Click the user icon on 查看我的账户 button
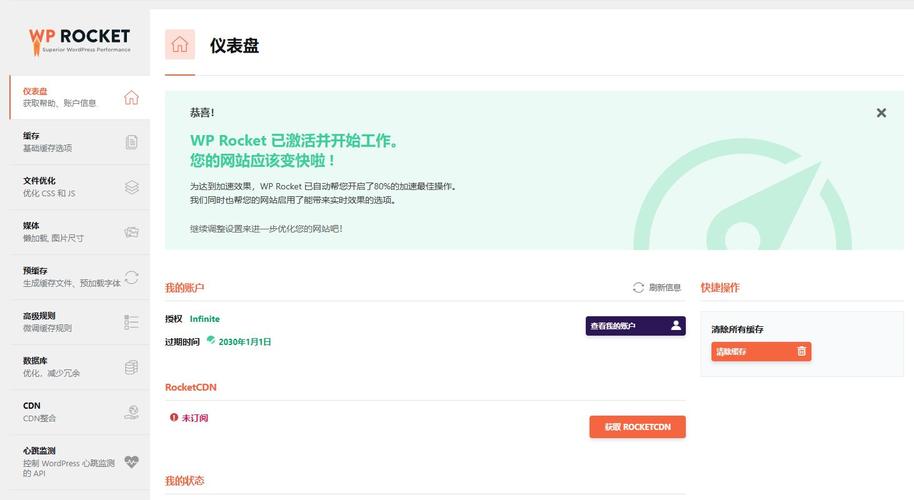The image size is (914, 500). pyautogui.click(x=676, y=325)
